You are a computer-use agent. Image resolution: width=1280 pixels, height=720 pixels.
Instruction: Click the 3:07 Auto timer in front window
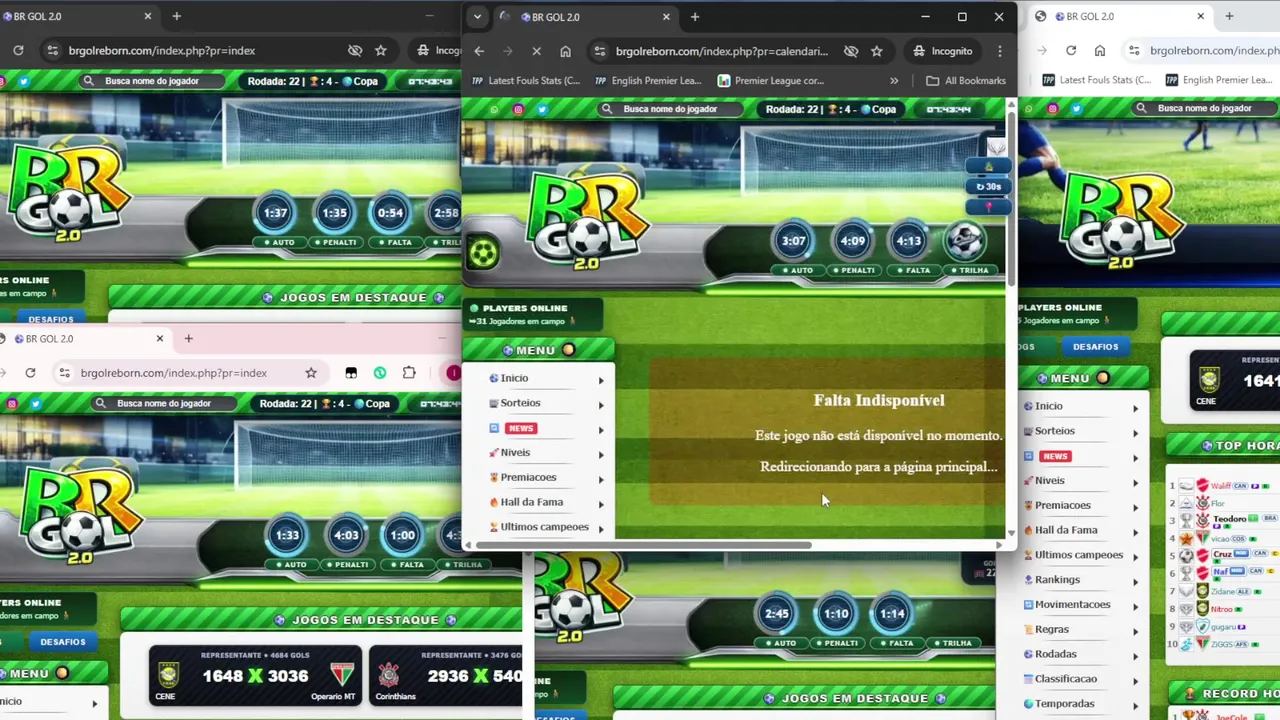(x=793, y=240)
